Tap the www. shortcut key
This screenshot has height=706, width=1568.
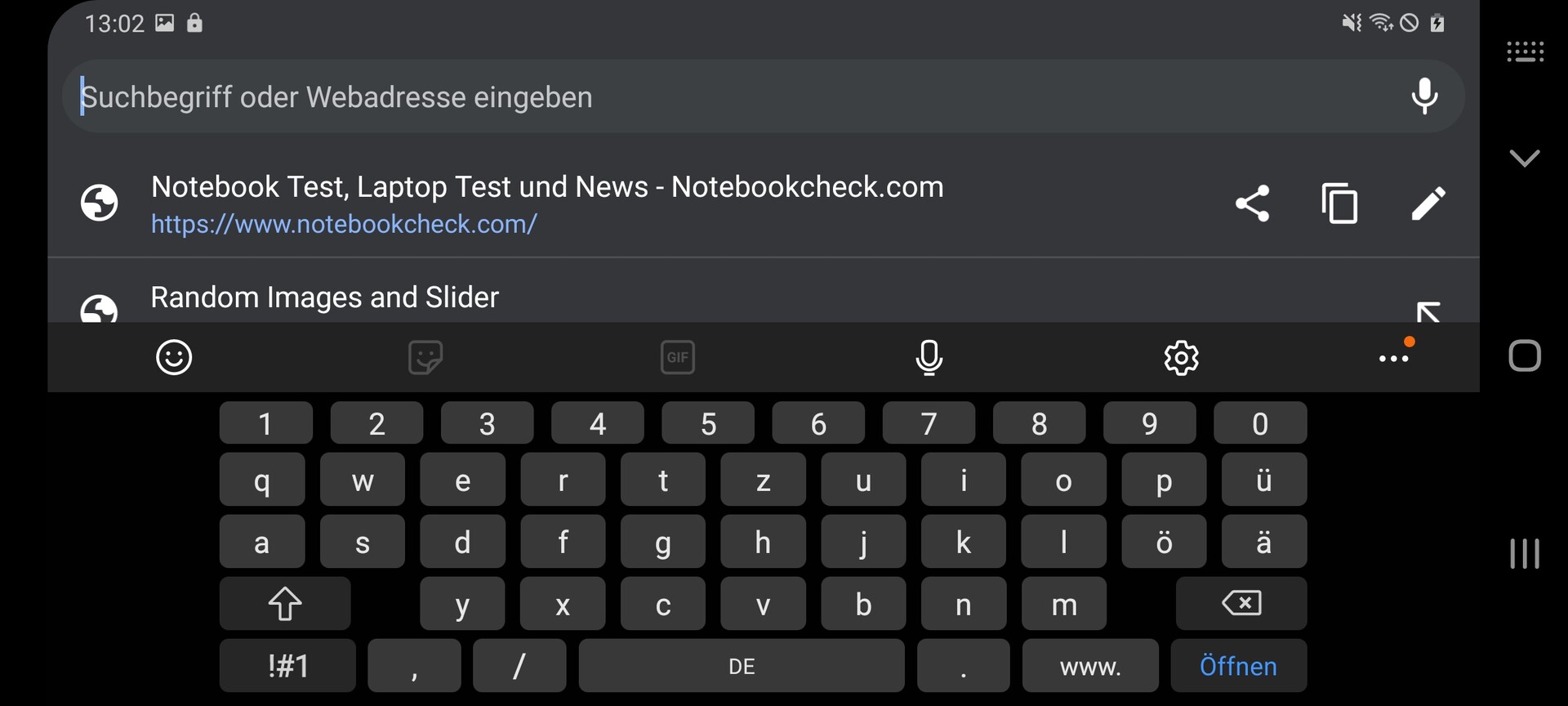pyautogui.click(x=1090, y=666)
